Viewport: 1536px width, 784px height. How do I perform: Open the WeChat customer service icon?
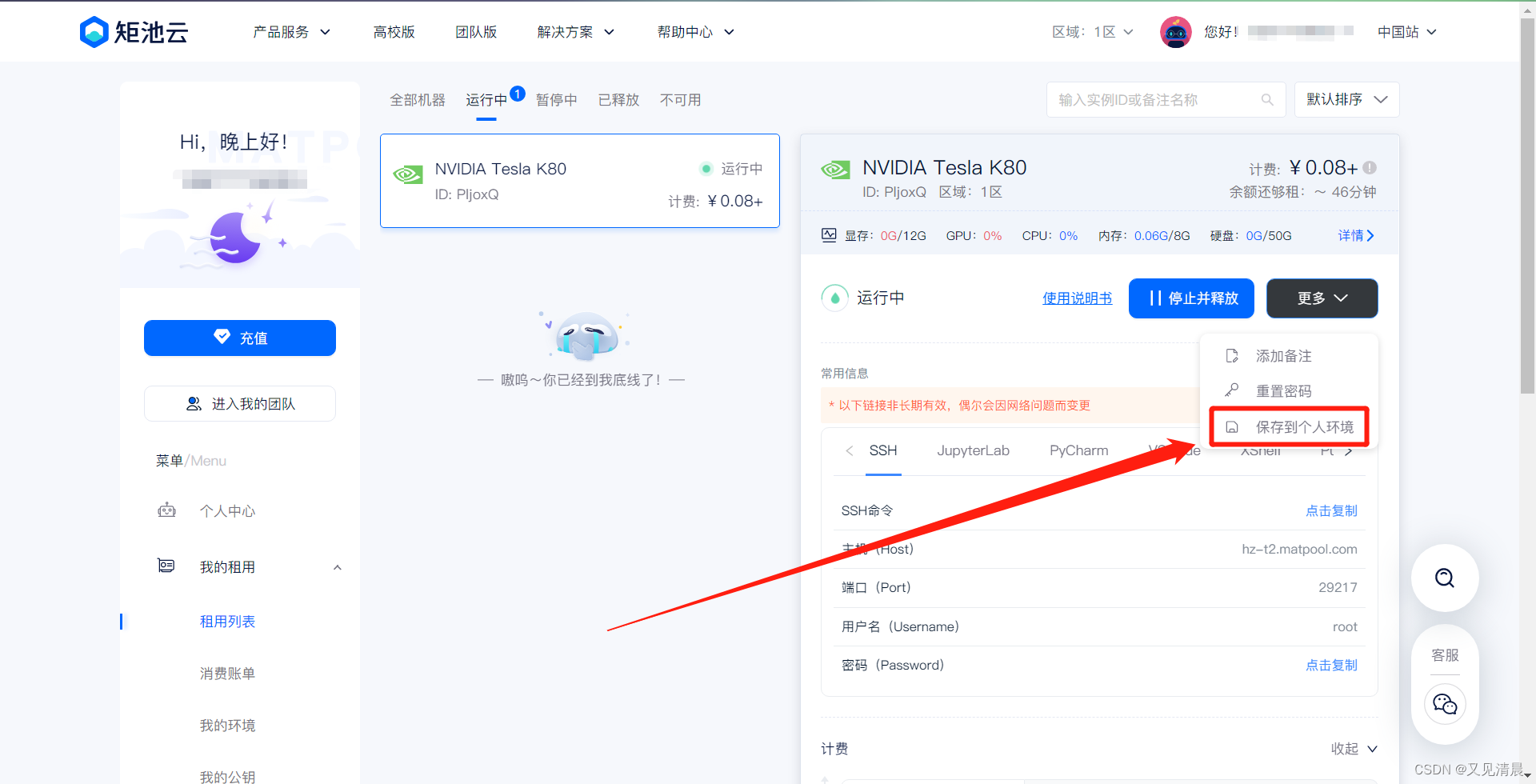pos(1445,704)
